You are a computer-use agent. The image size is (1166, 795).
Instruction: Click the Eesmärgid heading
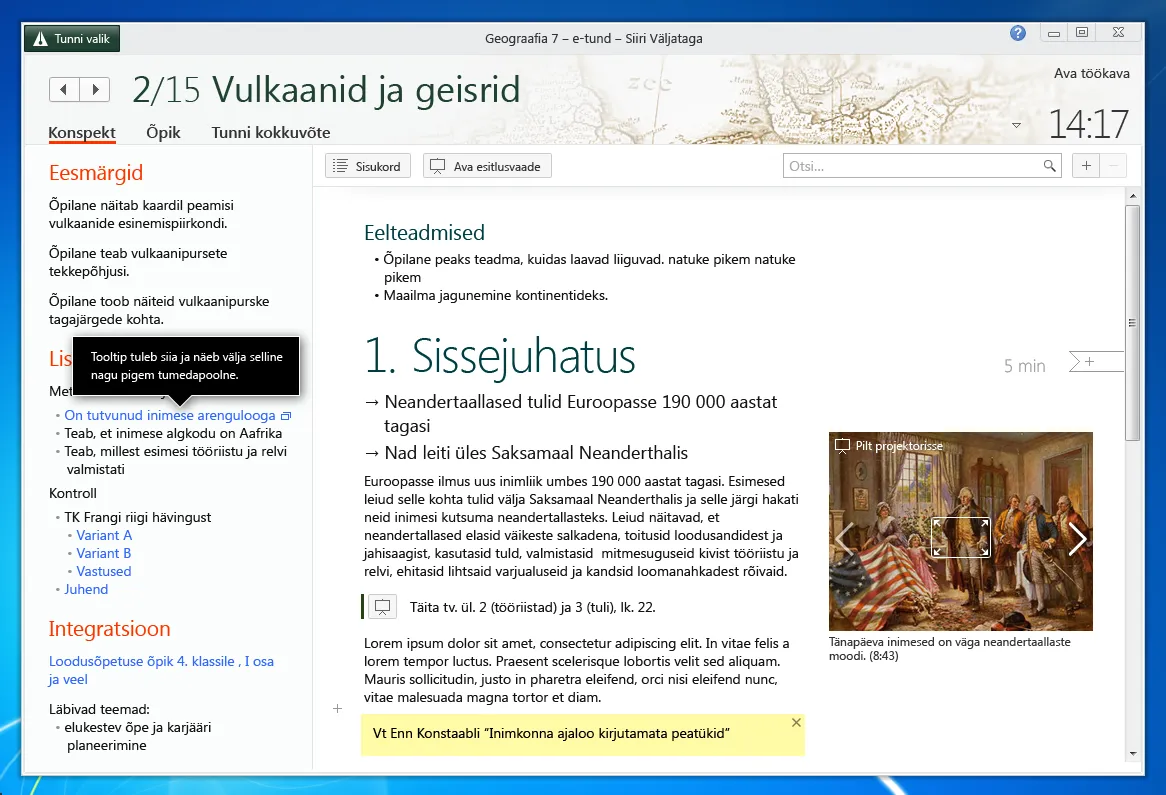[x=96, y=173]
